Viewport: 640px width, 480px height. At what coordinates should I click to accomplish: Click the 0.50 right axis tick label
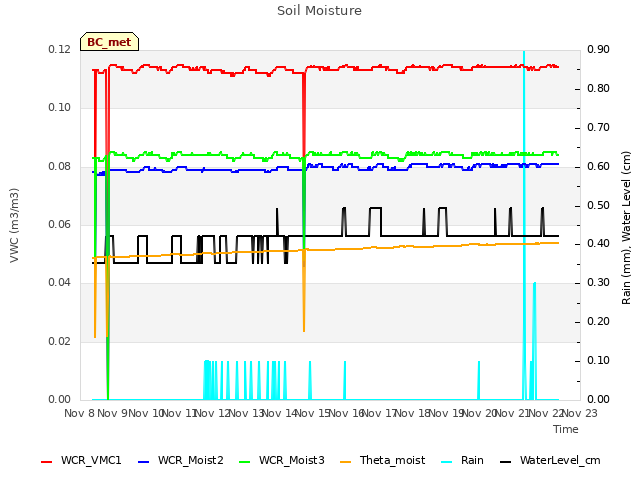pyautogui.click(x=598, y=205)
